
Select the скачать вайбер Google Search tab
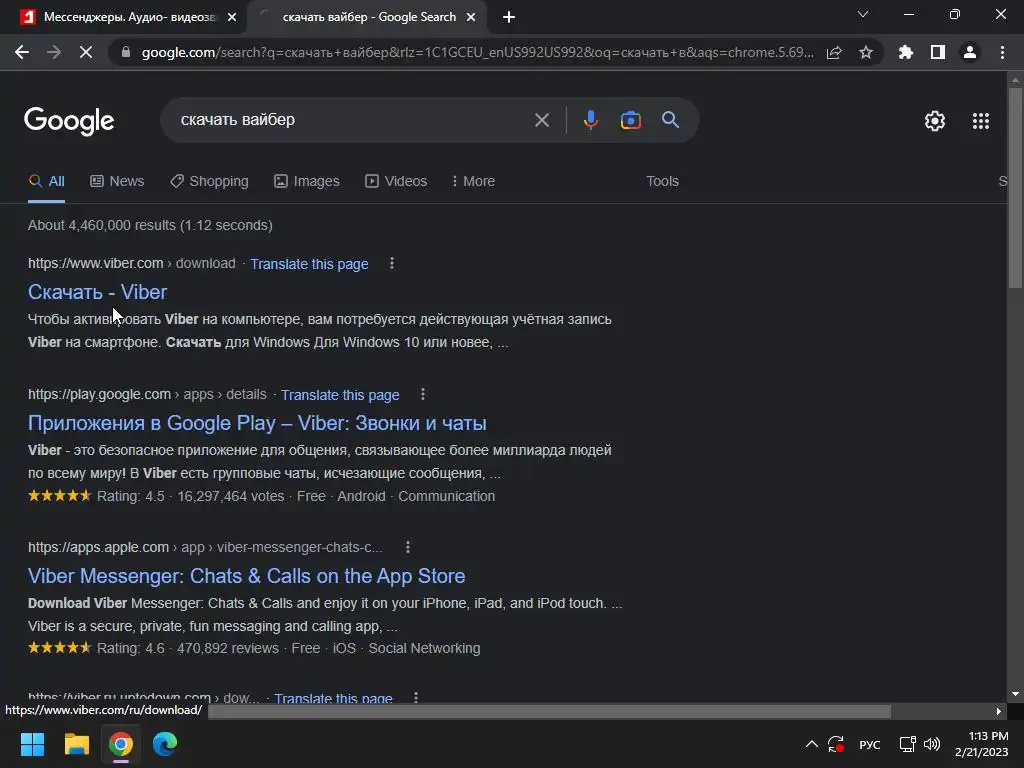pos(368,17)
